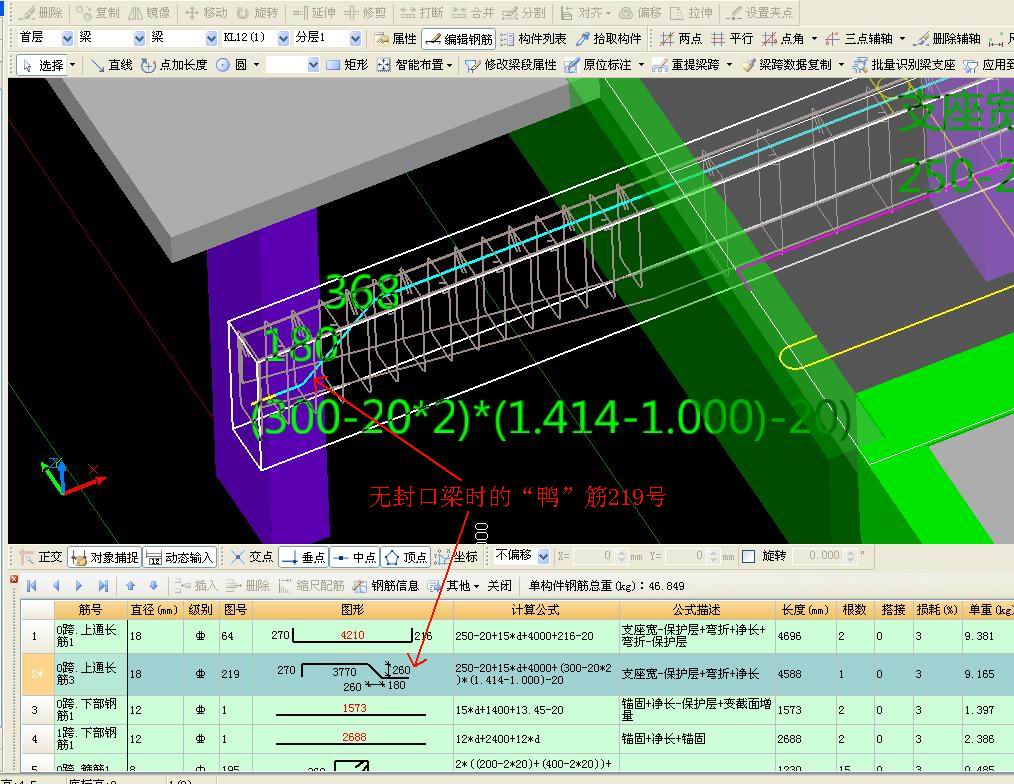Click the 合并 (merge) tool
The width and height of the screenshot is (1014, 784).
coord(473,13)
